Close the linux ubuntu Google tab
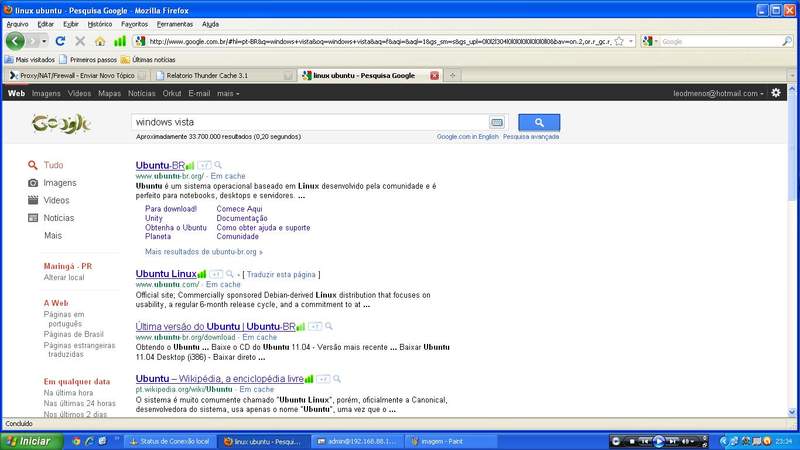 coord(434,76)
